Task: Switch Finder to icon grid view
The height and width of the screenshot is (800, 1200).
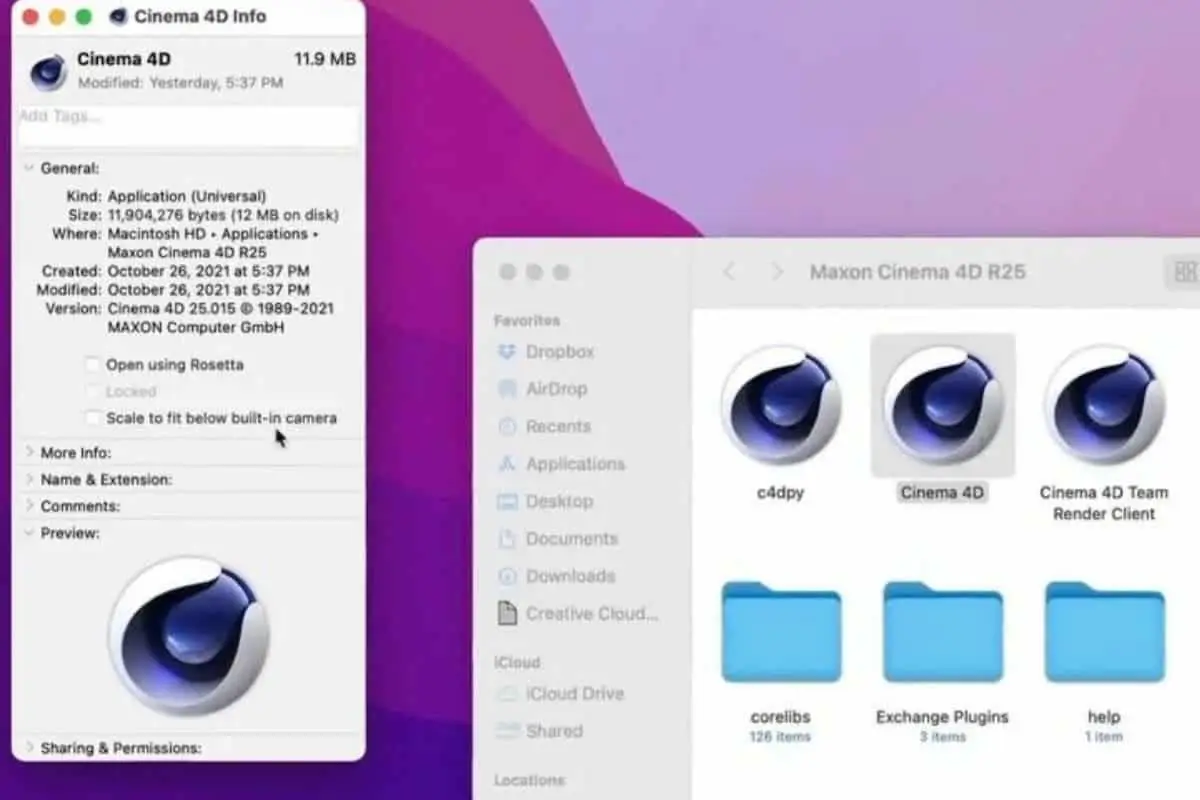Action: 1185,272
